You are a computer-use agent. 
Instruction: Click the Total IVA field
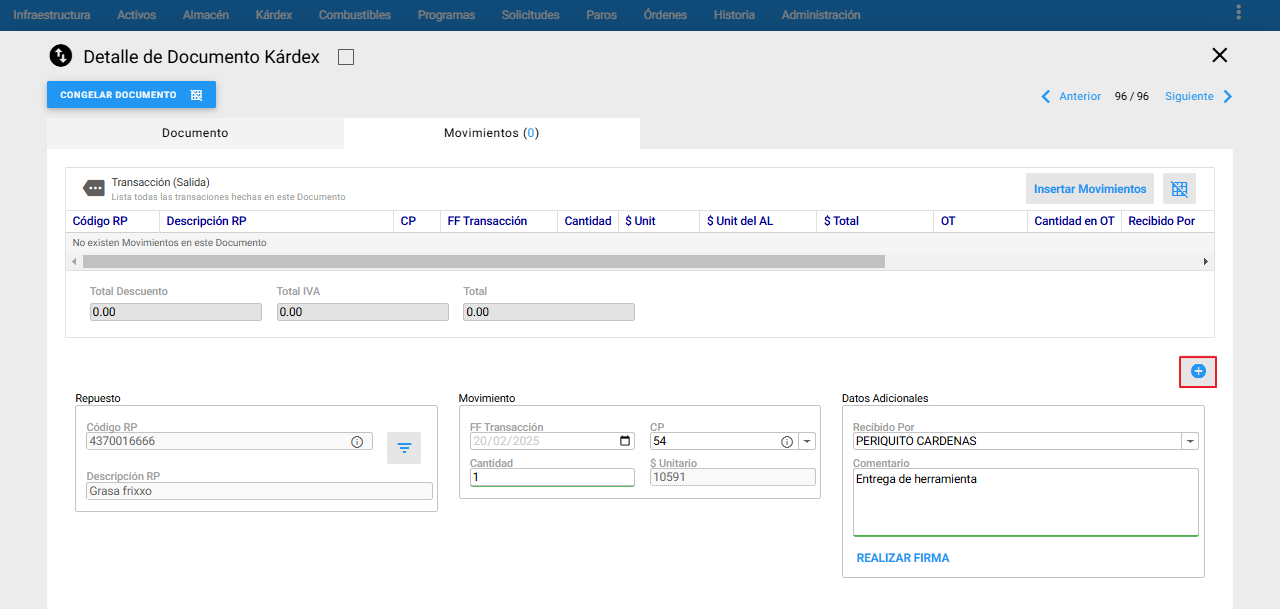362,312
